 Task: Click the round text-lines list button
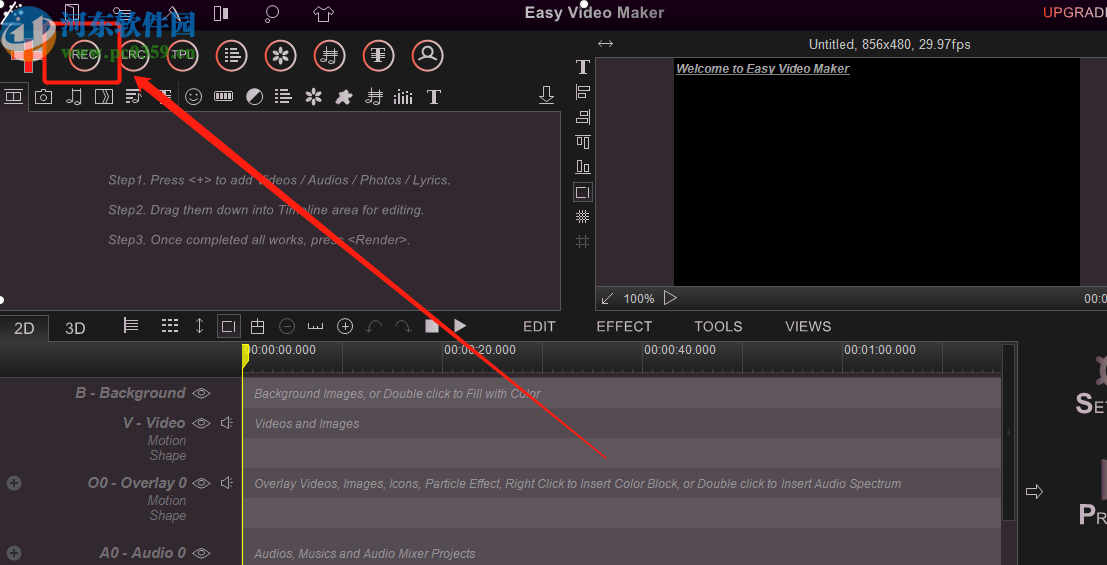(x=232, y=56)
